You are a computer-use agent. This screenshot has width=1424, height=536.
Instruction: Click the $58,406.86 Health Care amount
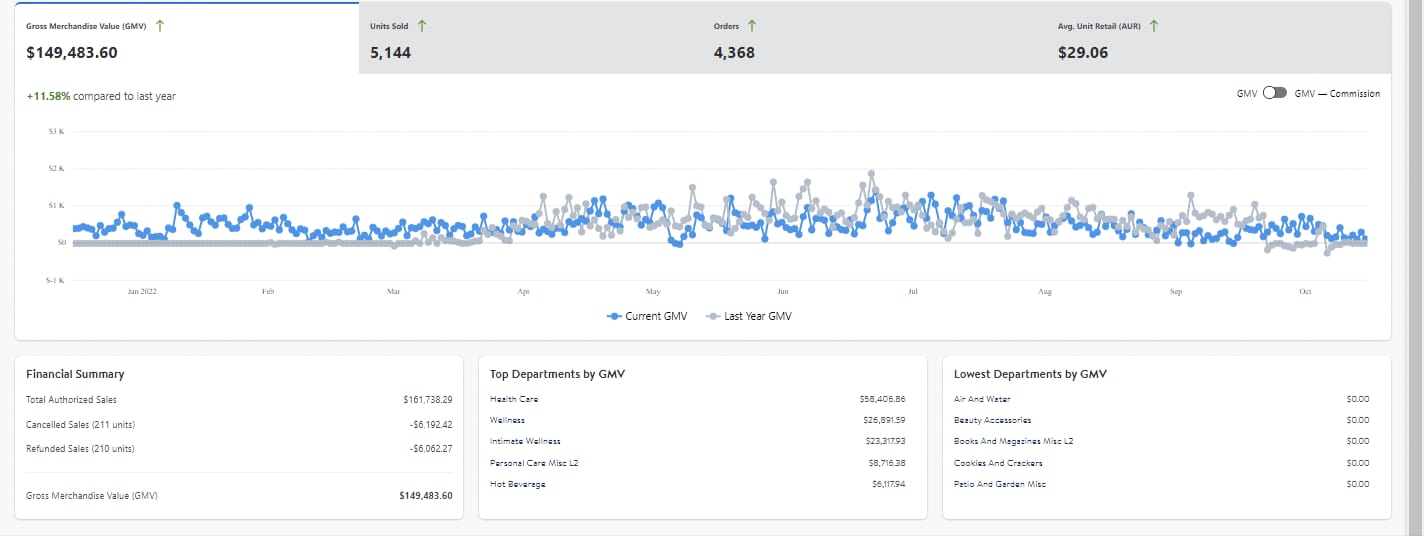(x=882, y=399)
